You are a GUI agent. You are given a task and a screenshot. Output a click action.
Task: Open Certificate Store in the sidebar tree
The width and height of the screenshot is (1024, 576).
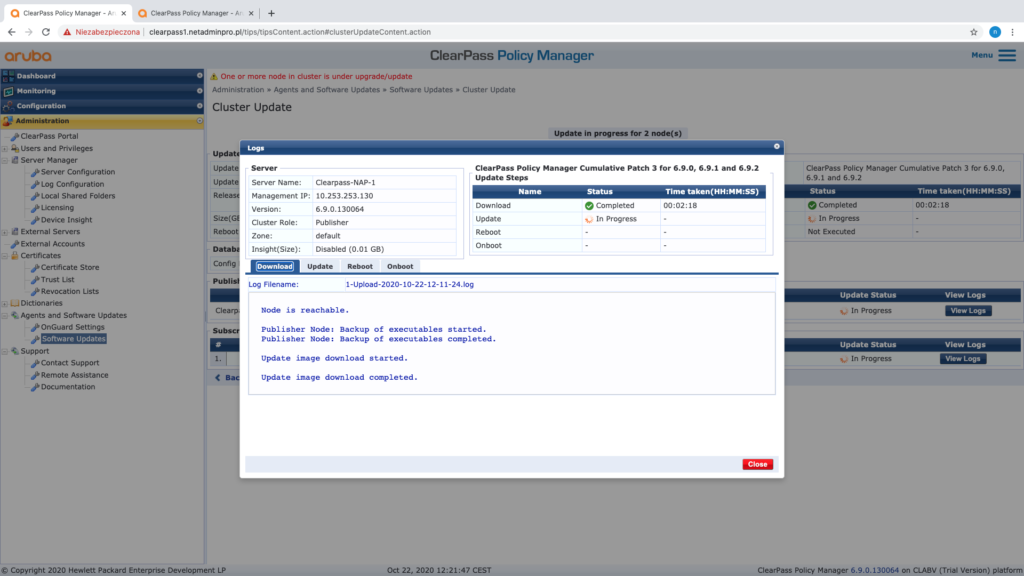point(69,267)
